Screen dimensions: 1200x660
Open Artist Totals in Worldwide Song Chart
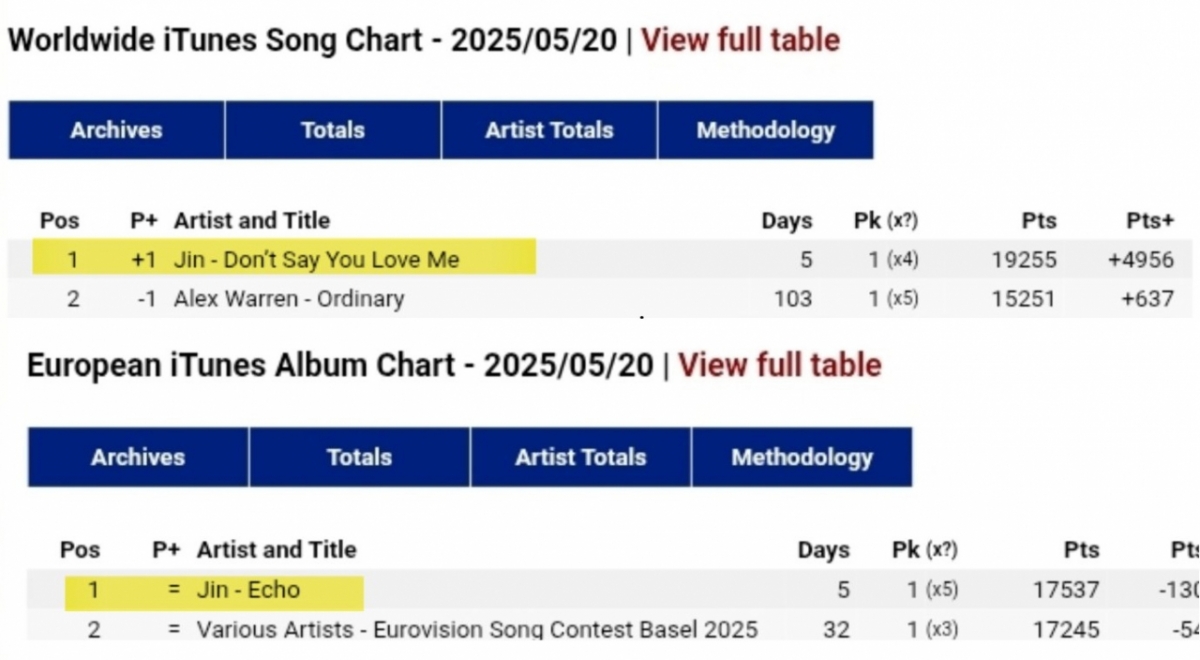549,130
